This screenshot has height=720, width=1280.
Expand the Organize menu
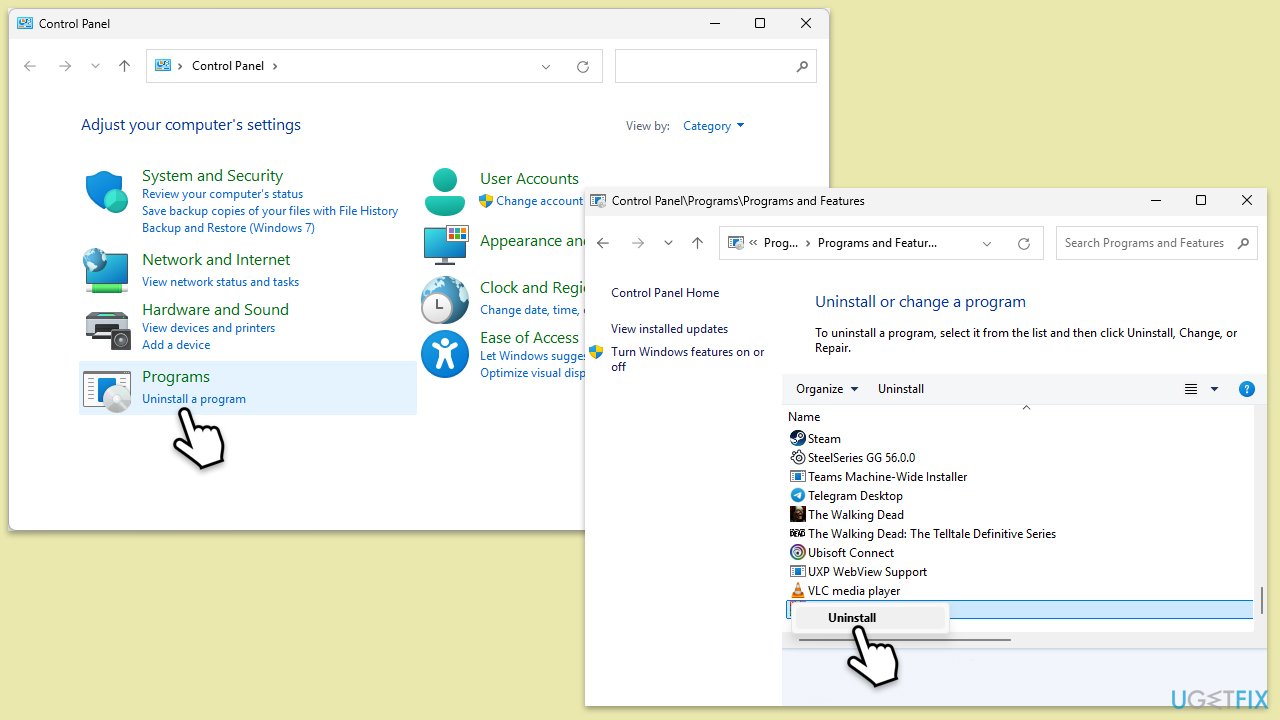click(x=826, y=389)
